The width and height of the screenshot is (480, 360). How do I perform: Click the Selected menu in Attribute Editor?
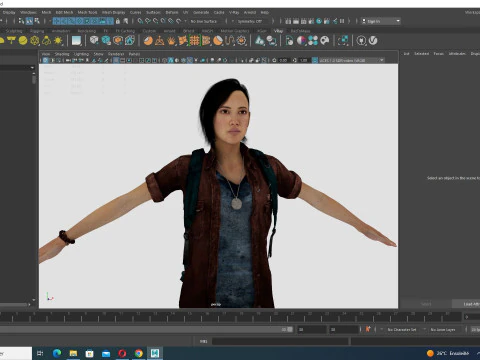pos(422,54)
